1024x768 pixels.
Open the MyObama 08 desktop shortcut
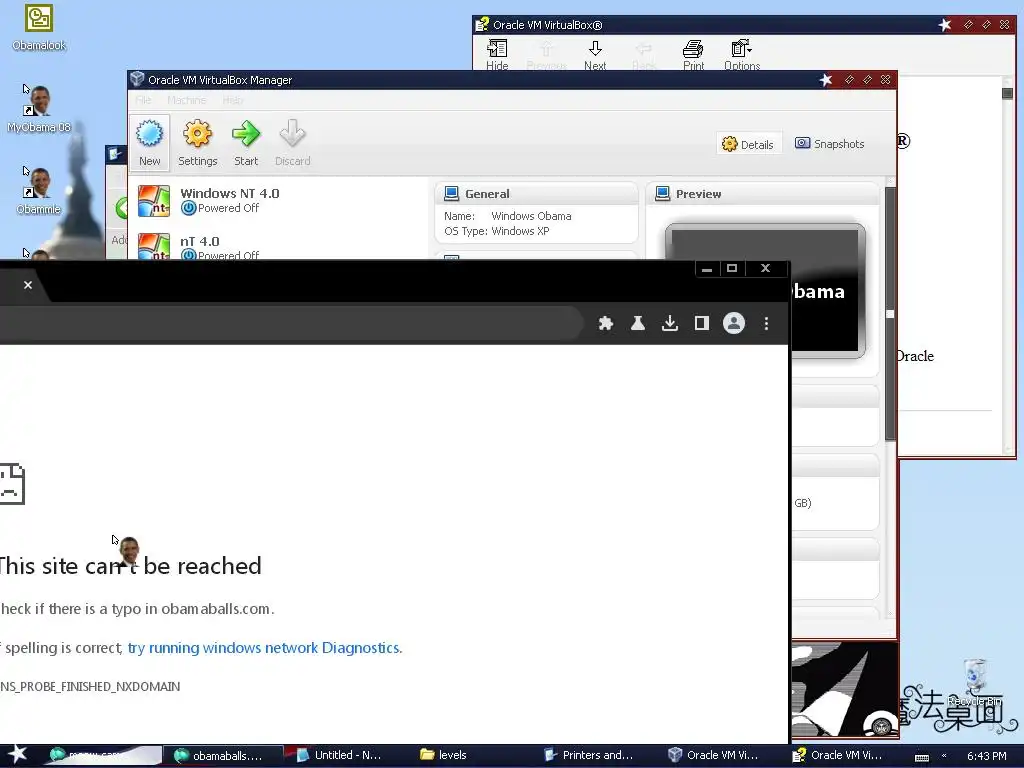[x=39, y=108]
